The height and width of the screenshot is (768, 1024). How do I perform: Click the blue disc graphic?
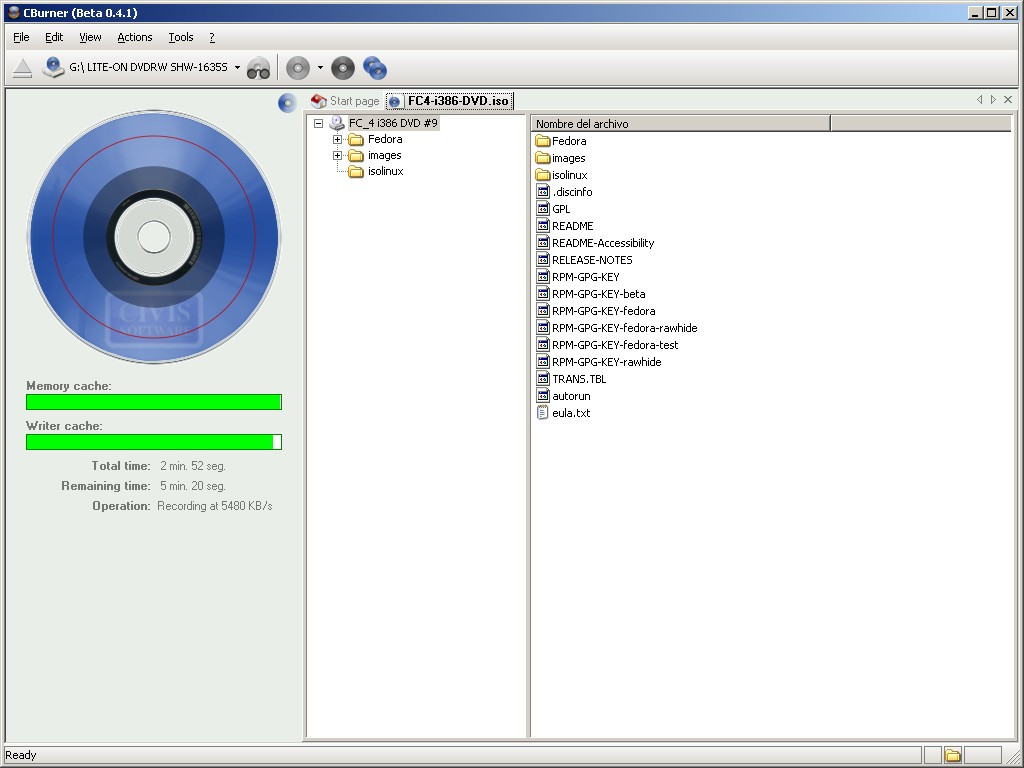point(154,236)
